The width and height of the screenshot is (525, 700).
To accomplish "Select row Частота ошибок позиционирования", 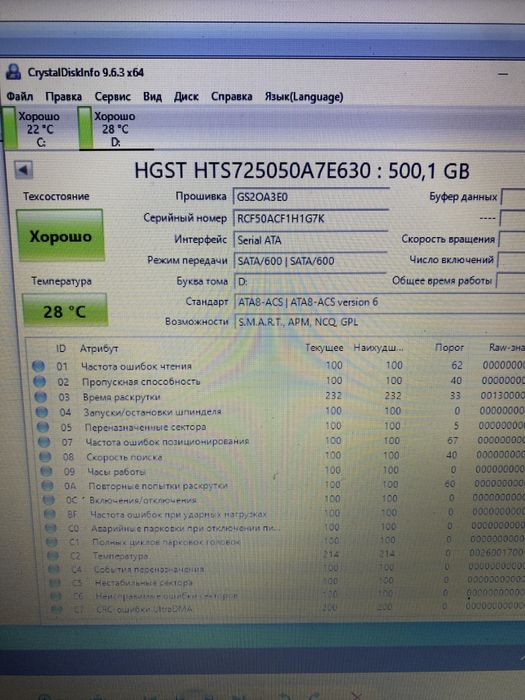I will click(x=281, y=441).
